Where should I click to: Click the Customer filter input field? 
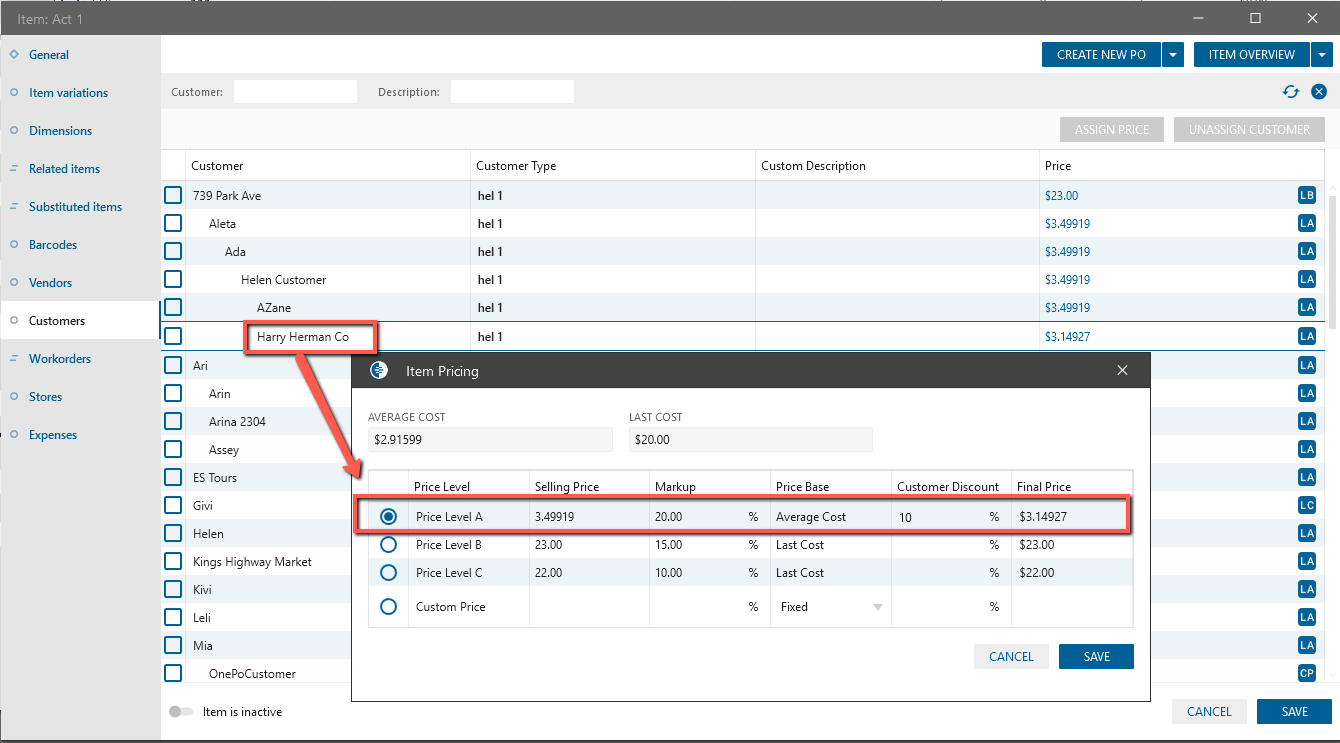pos(295,92)
